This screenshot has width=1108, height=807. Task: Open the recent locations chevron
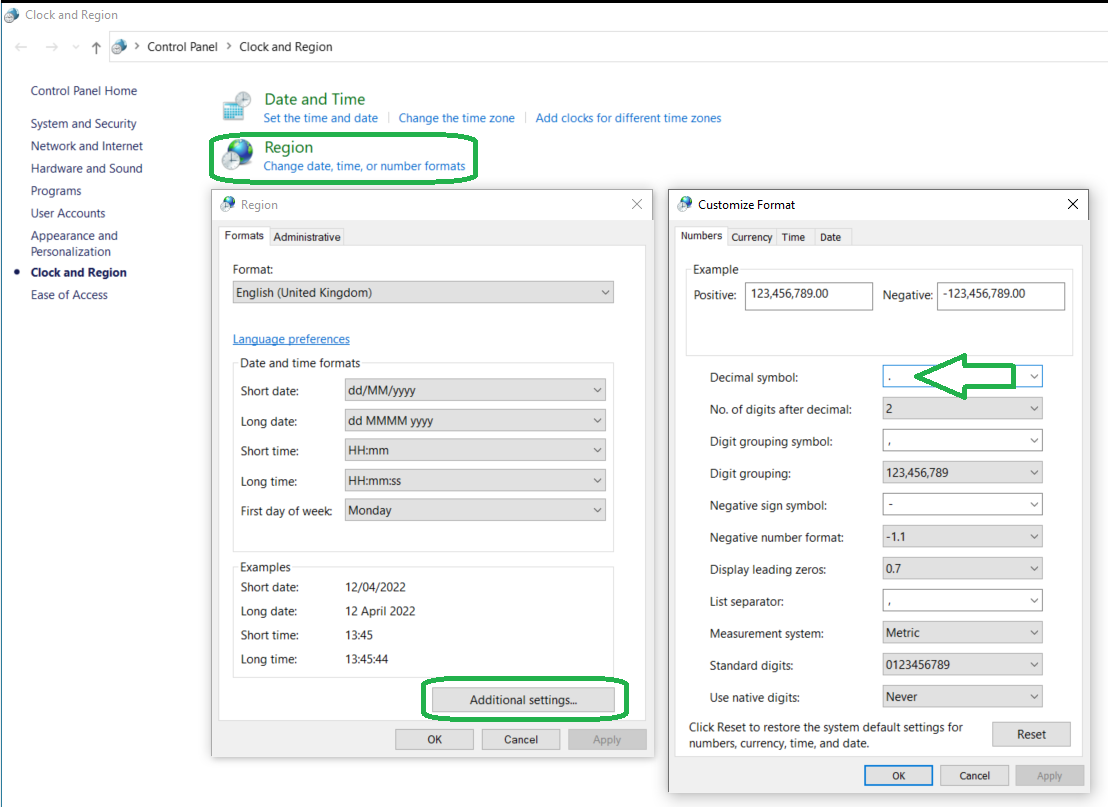[x=76, y=47]
